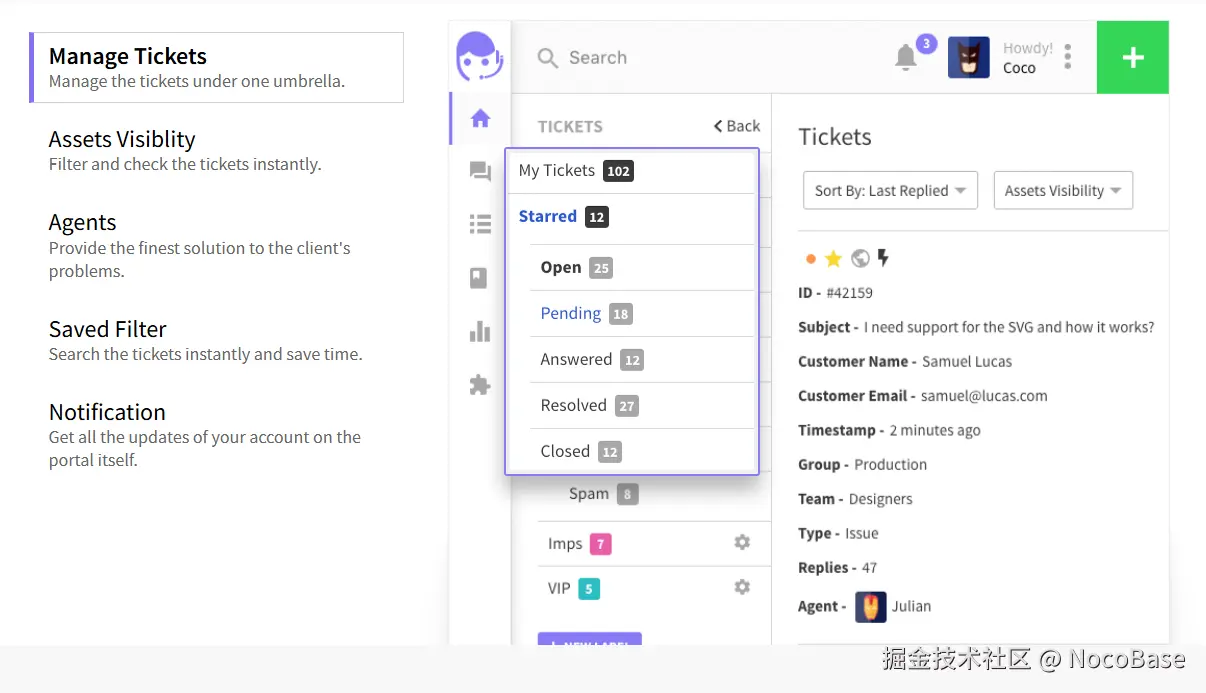Open settings gear for Imps label
The width and height of the screenshot is (1206, 693).
pyautogui.click(x=742, y=542)
